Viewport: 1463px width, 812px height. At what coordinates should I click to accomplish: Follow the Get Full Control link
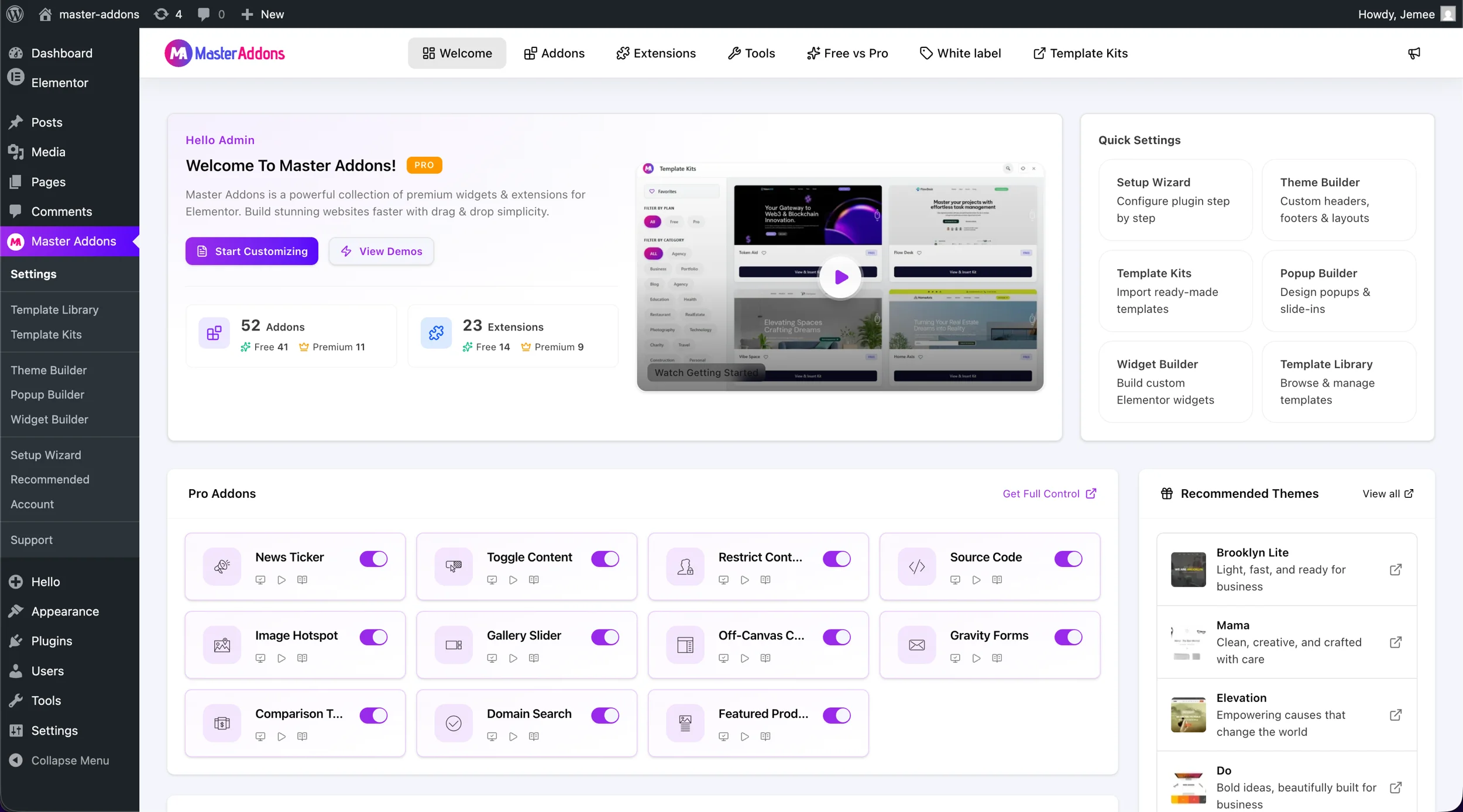coord(1049,494)
